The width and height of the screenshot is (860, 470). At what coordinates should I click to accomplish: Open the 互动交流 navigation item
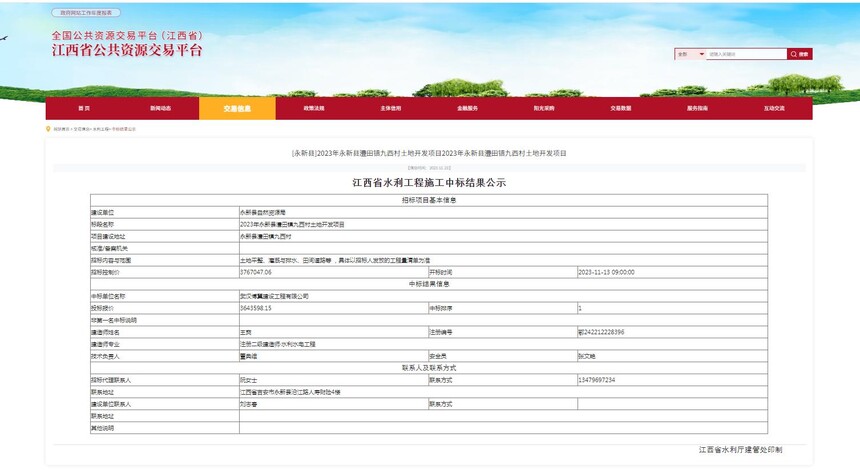coord(774,108)
